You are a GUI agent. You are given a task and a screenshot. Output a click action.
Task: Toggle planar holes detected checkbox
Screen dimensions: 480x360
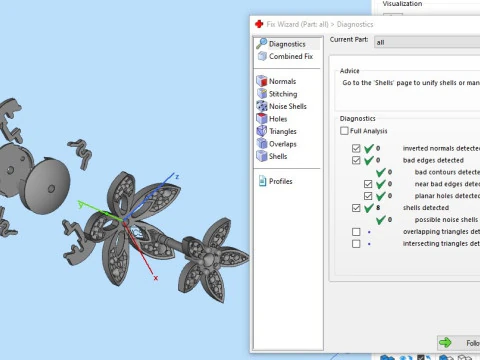(368, 196)
